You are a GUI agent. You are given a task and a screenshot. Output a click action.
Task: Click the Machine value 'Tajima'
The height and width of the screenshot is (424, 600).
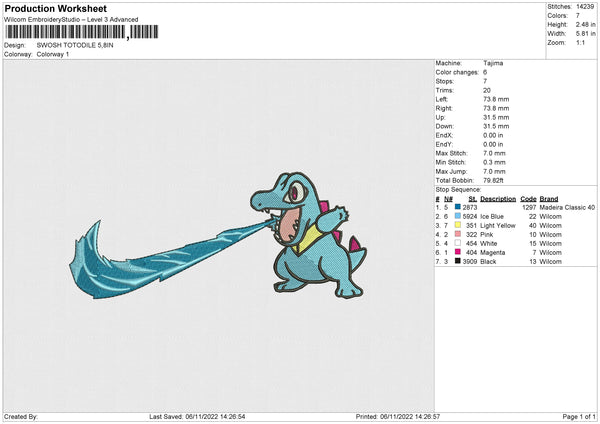tap(493, 63)
